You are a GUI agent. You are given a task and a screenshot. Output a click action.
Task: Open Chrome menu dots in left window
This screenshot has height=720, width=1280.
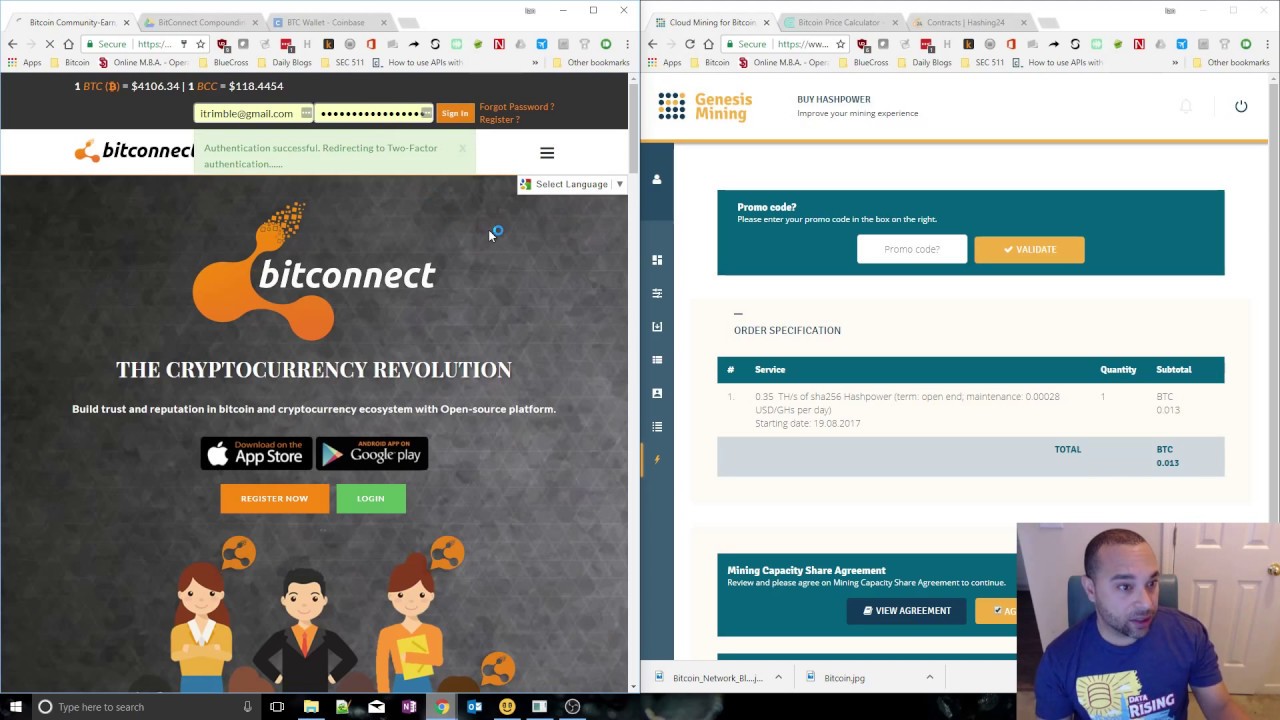627,44
